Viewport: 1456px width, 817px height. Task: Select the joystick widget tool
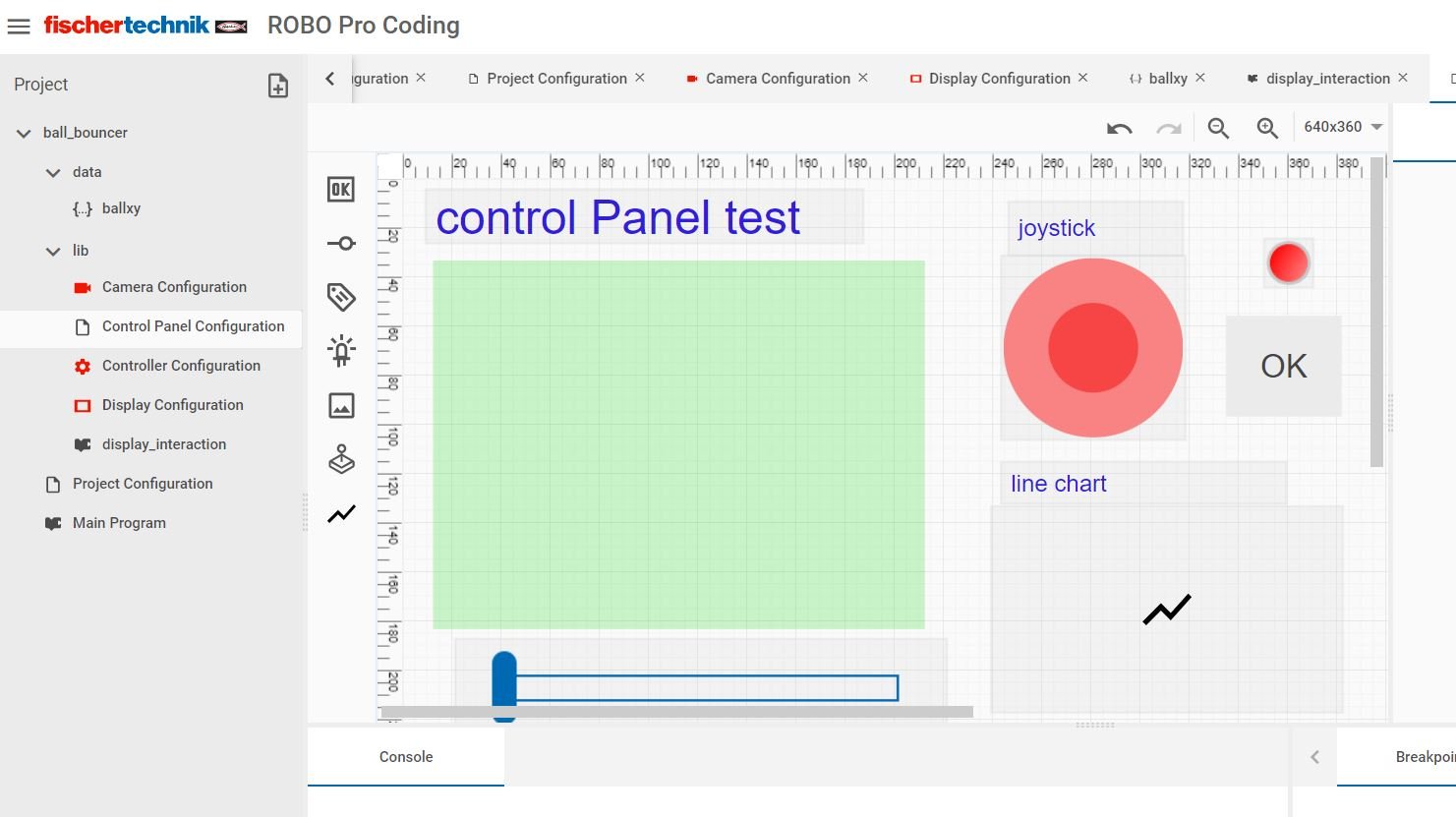pos(341,459)
